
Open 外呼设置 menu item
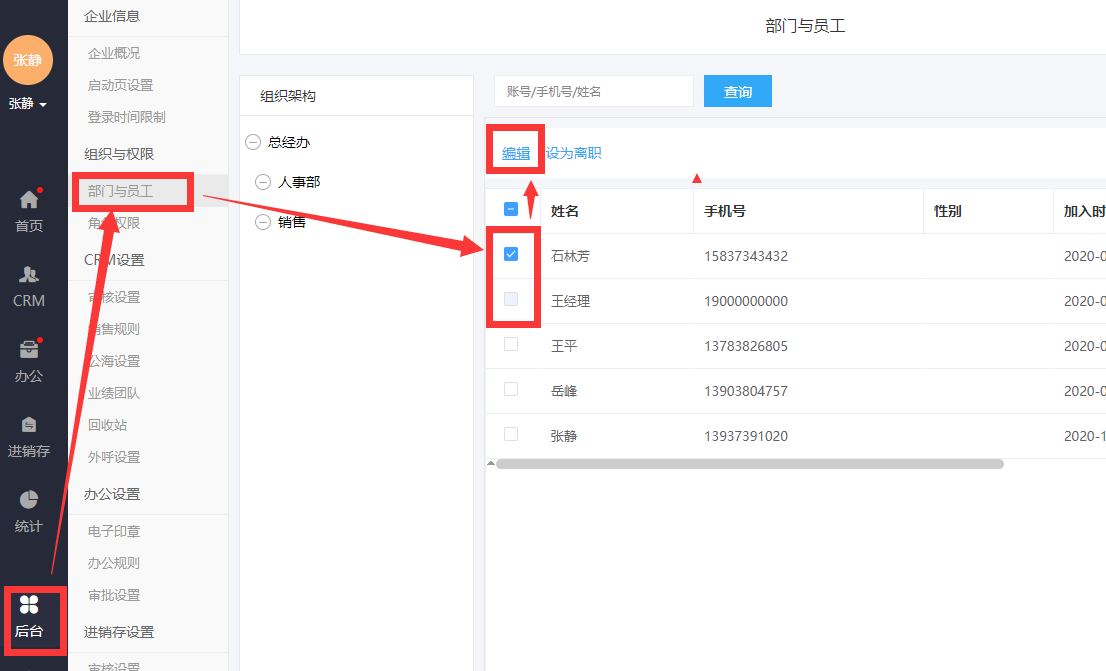pos(114,457)
